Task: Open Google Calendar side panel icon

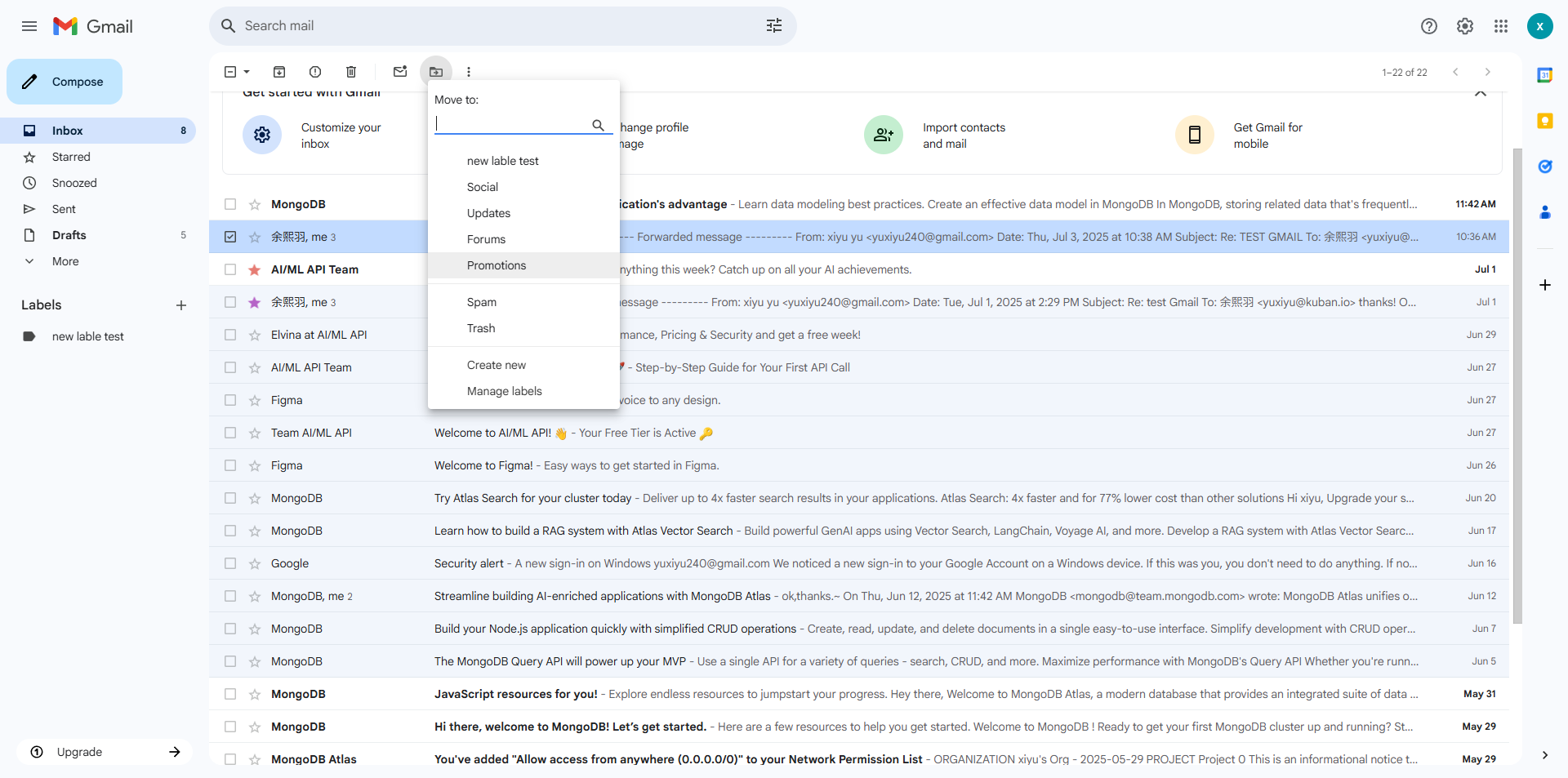Action: 1545,75
